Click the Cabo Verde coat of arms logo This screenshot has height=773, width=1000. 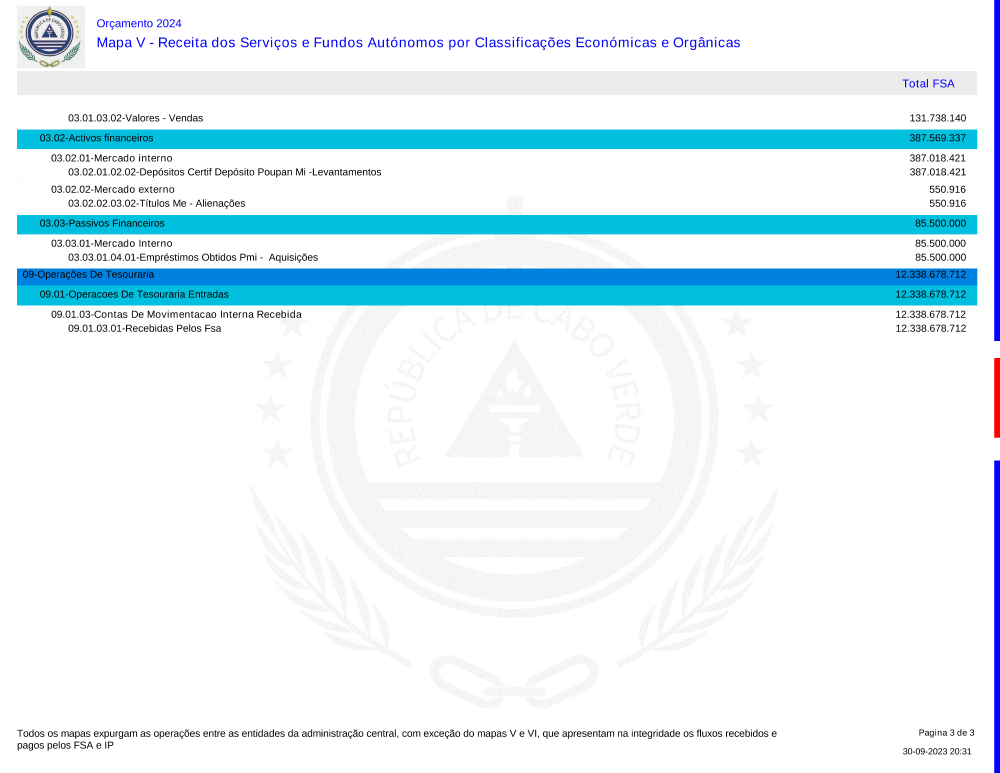(50, 37)
